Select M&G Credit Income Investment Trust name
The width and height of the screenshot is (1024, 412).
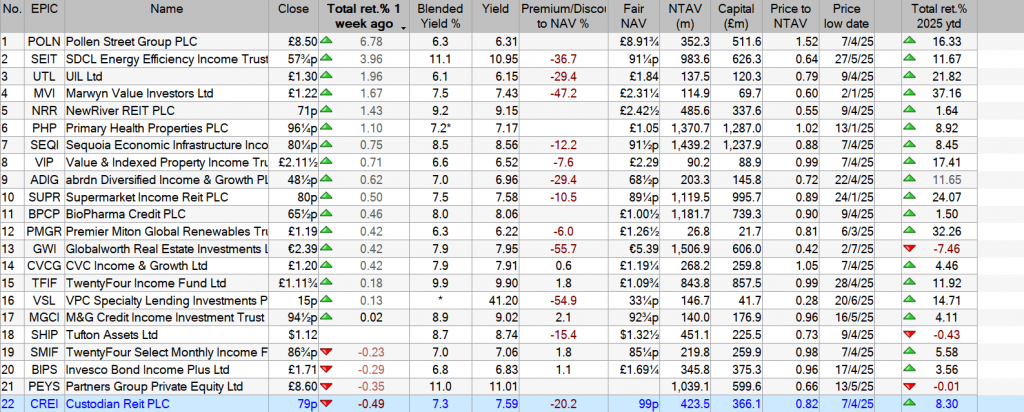click(x=166, y=318)
